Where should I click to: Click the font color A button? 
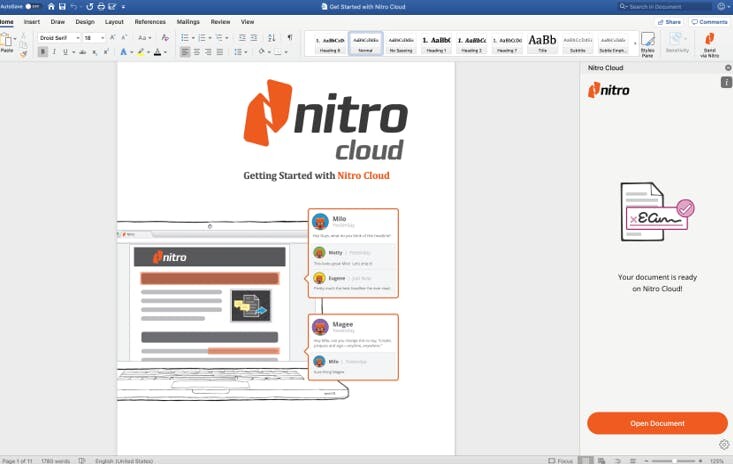click(158, 52)
